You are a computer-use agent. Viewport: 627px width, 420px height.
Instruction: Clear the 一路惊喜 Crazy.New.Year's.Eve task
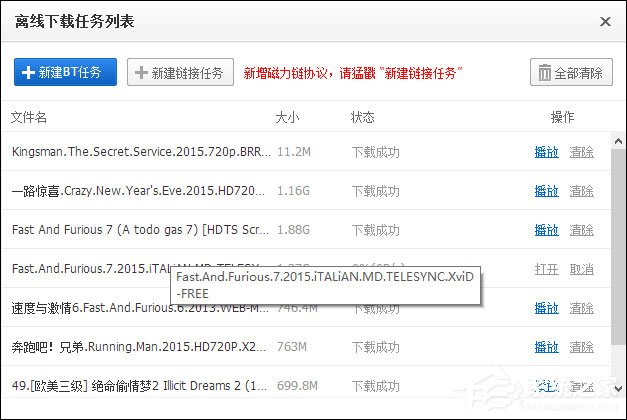click(582, 191)
